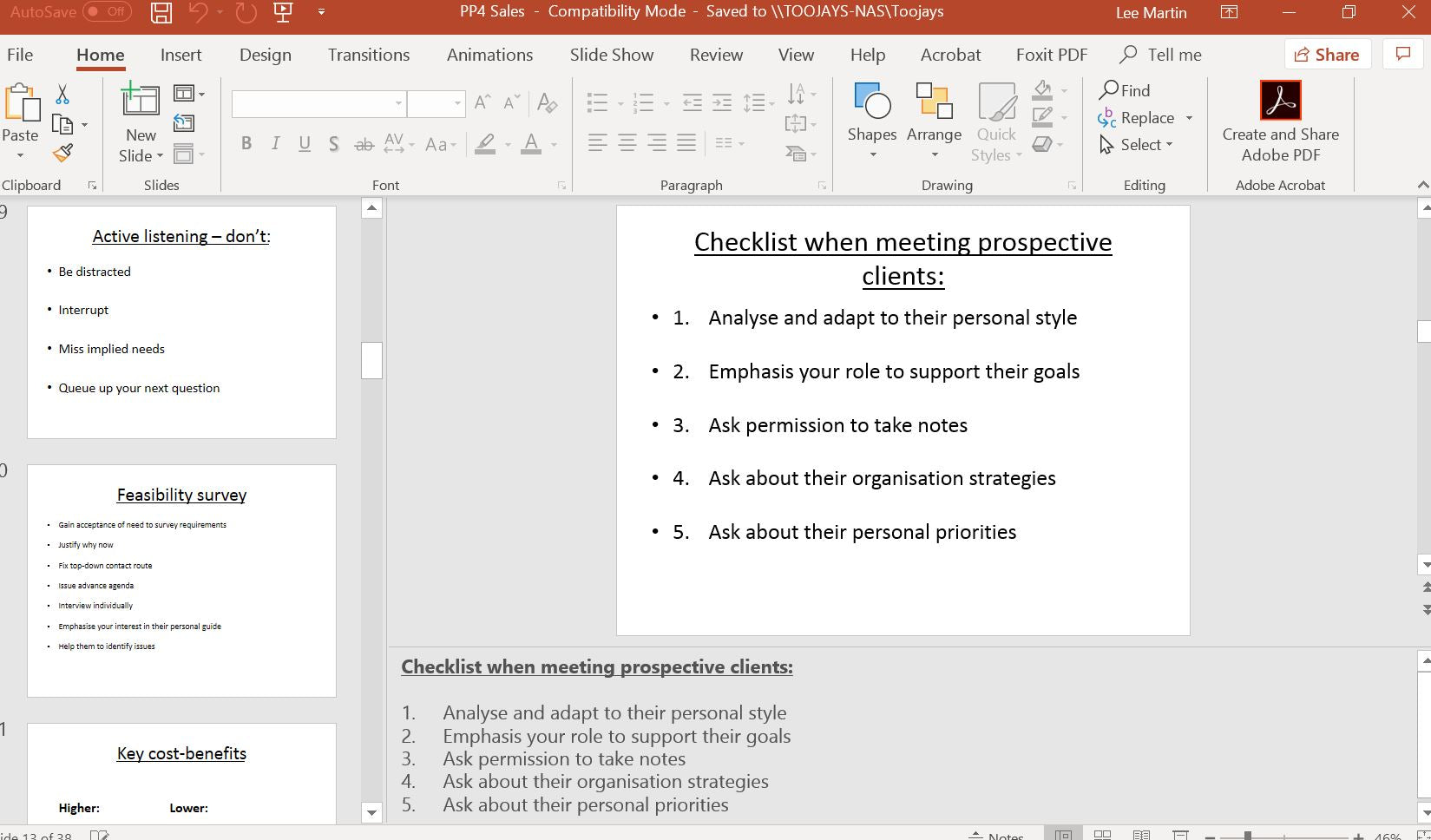Click the New Slide icon

tap(141, 100)
